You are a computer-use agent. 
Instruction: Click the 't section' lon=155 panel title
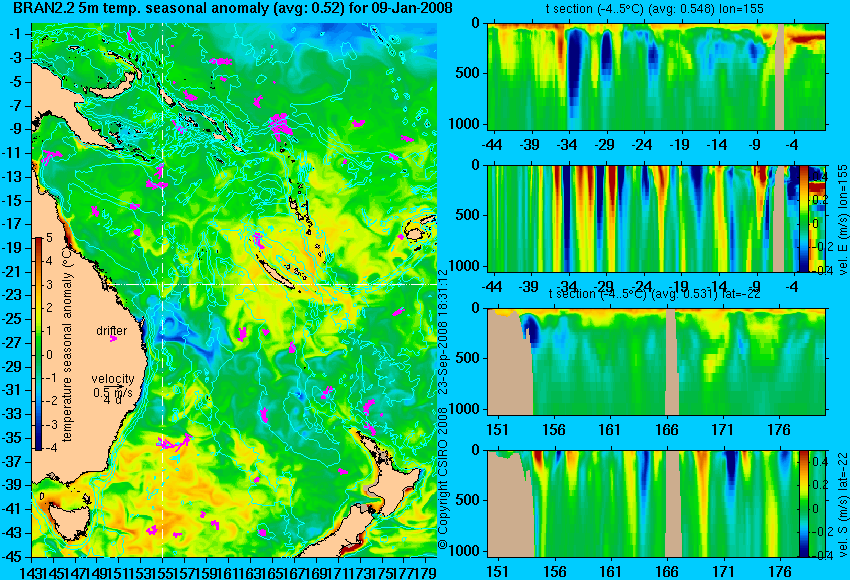coord(654,9)
